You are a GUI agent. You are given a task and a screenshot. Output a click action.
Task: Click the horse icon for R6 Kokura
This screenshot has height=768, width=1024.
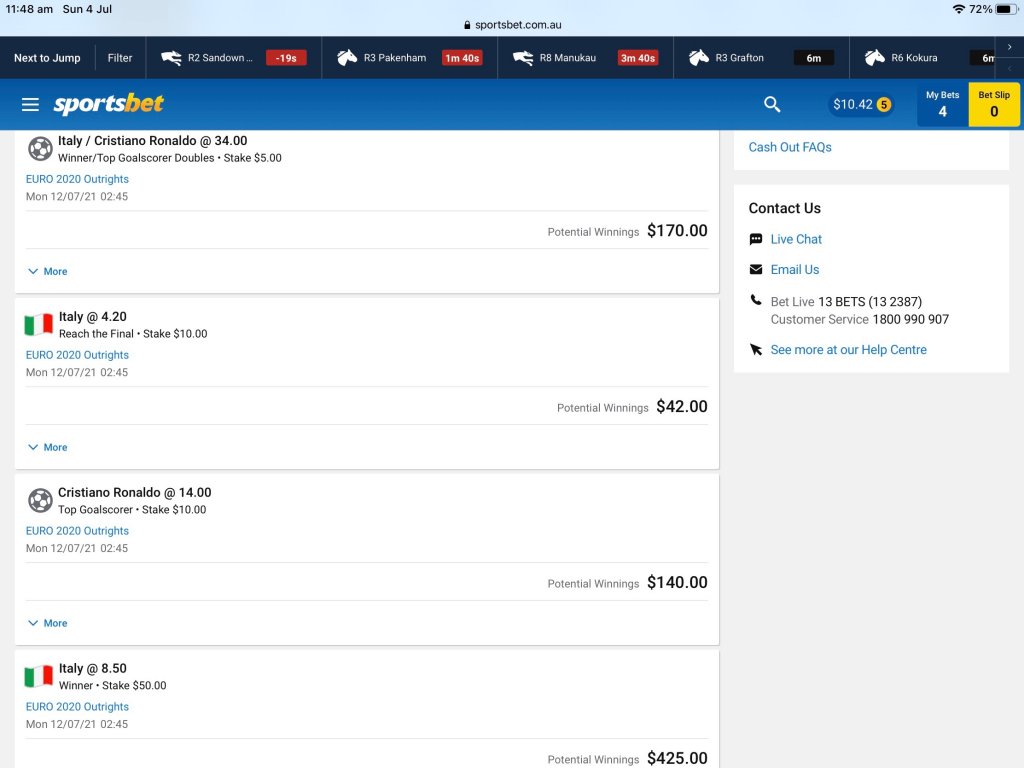(x=874, y=58)
